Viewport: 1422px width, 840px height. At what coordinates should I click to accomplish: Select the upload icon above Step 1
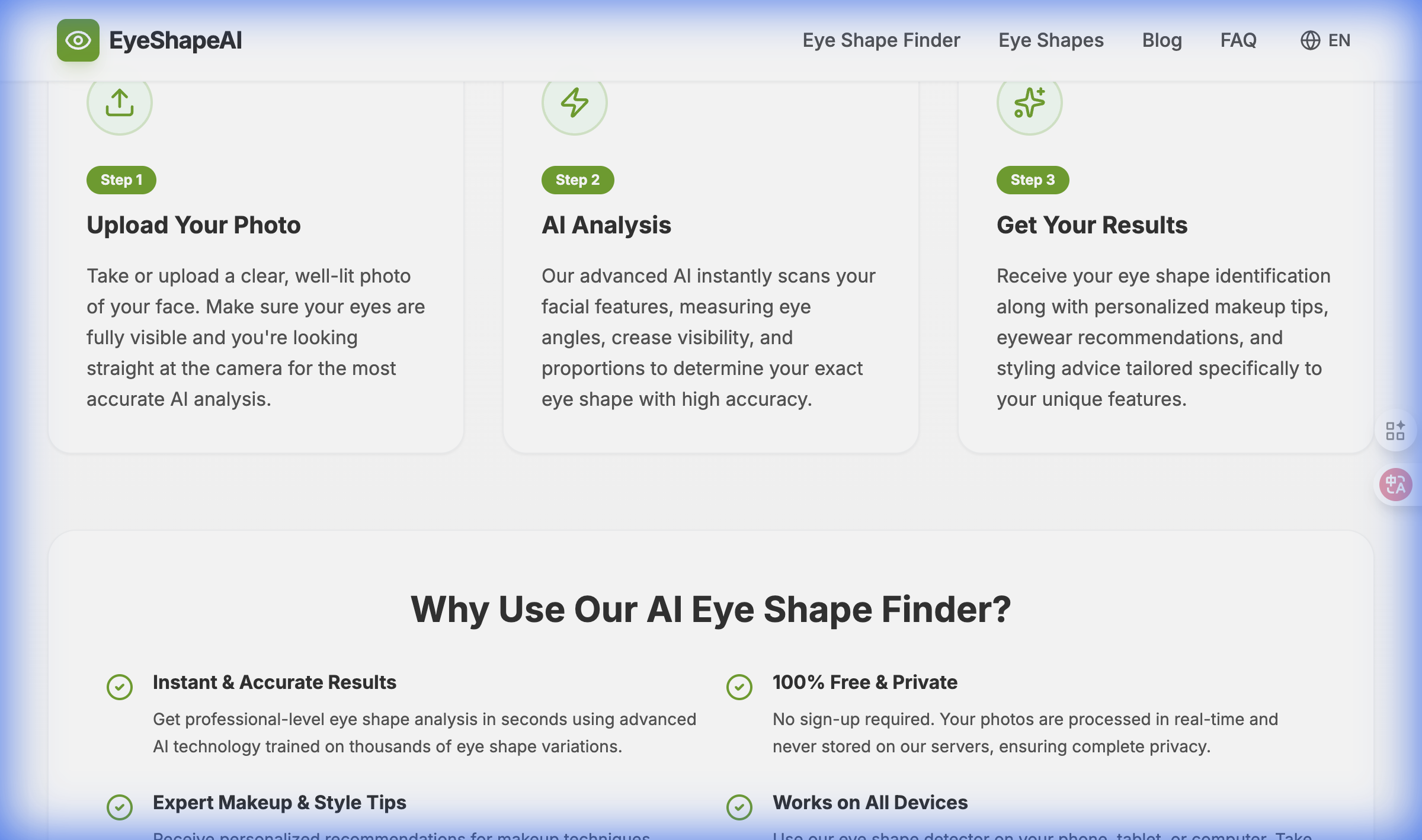120,102
